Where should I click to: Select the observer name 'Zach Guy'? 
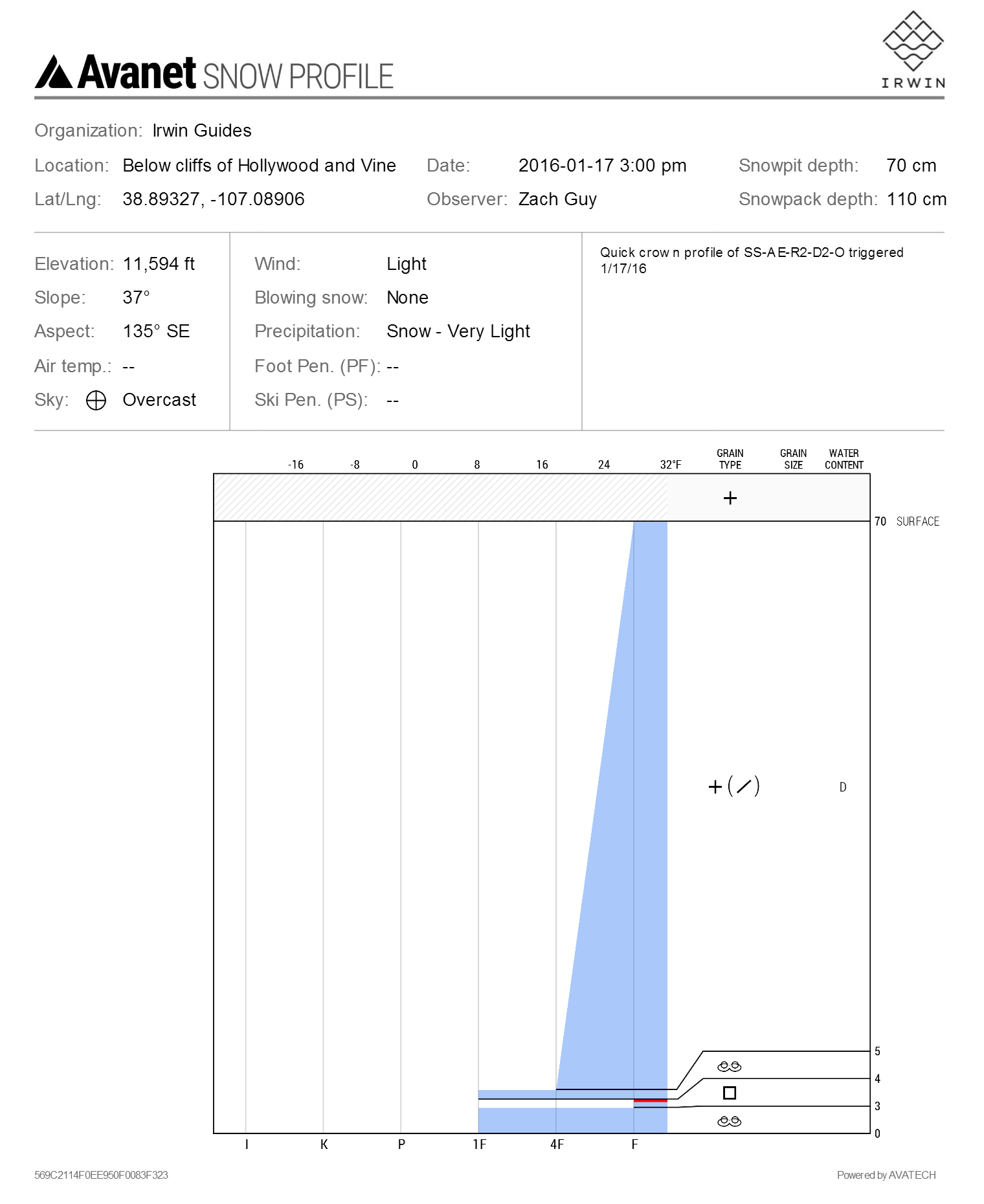click(557, 199)
